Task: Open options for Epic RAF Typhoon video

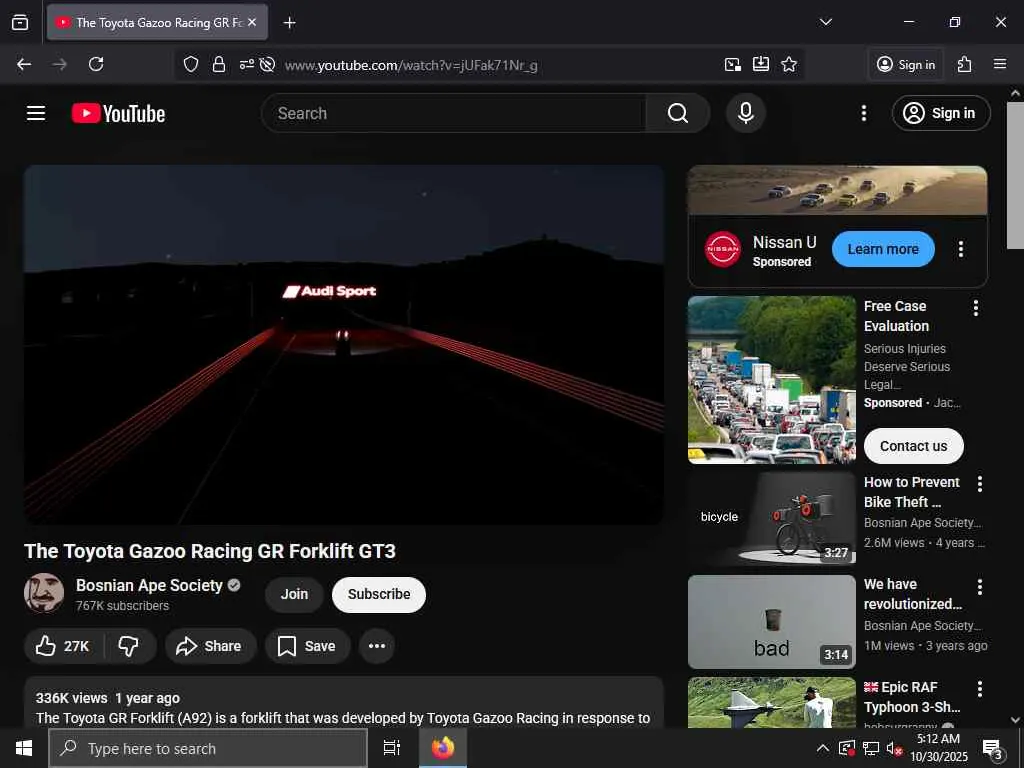Action: point(980,688)
